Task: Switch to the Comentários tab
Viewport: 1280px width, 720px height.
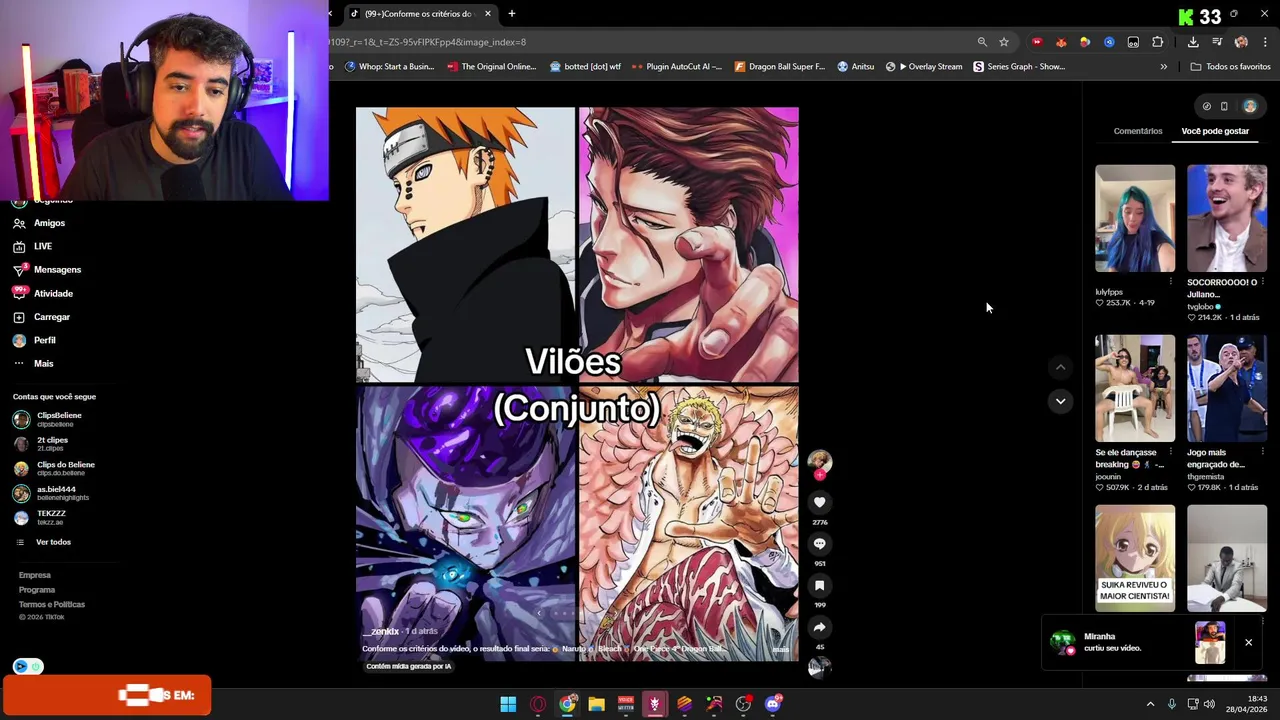Action: [1138, 131]
